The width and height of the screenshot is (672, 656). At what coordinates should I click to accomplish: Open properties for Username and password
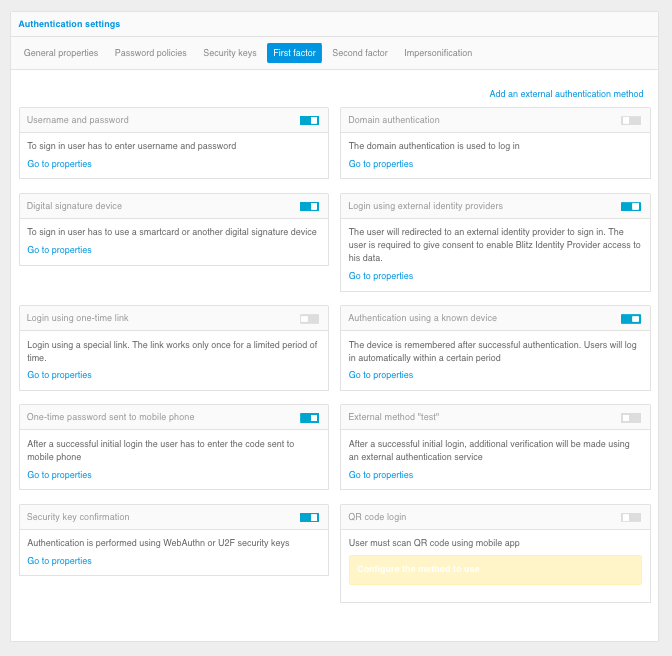59,164
